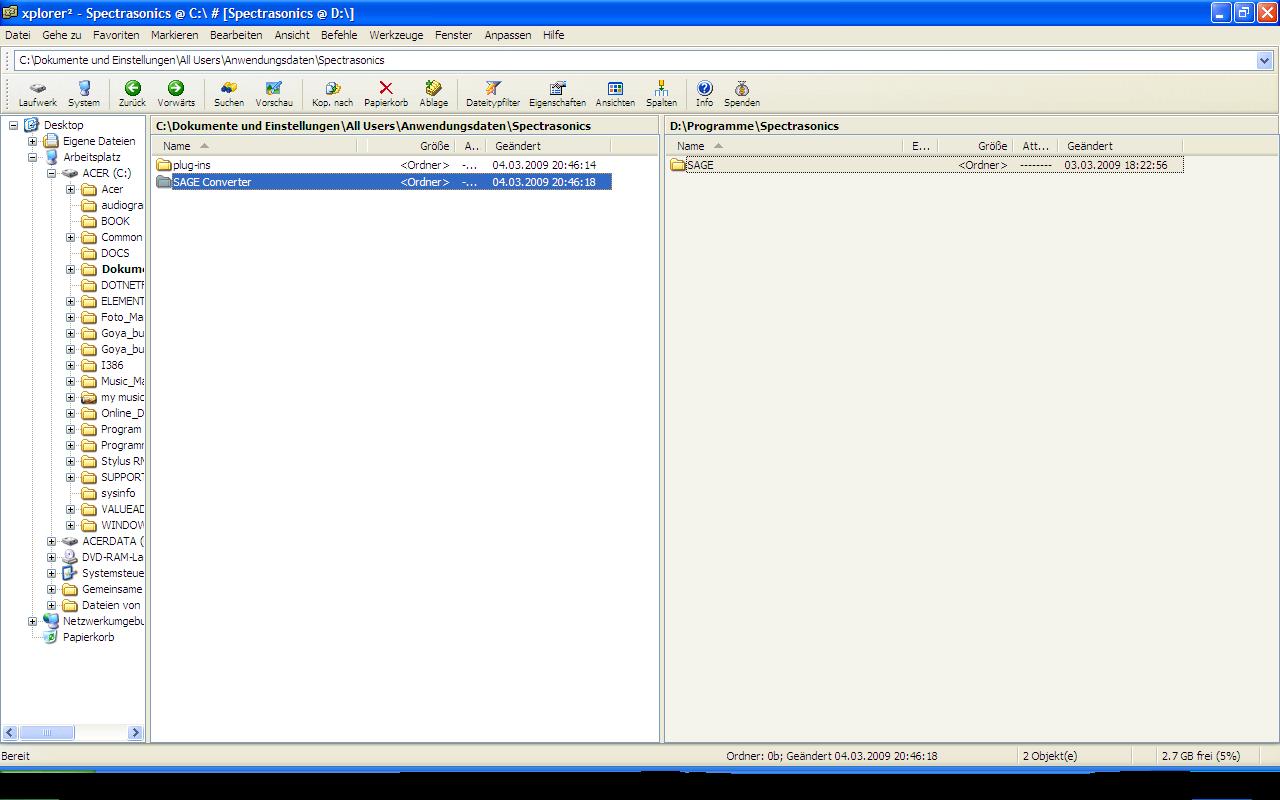Select the SAGE Converter folder row

point(384,182)
